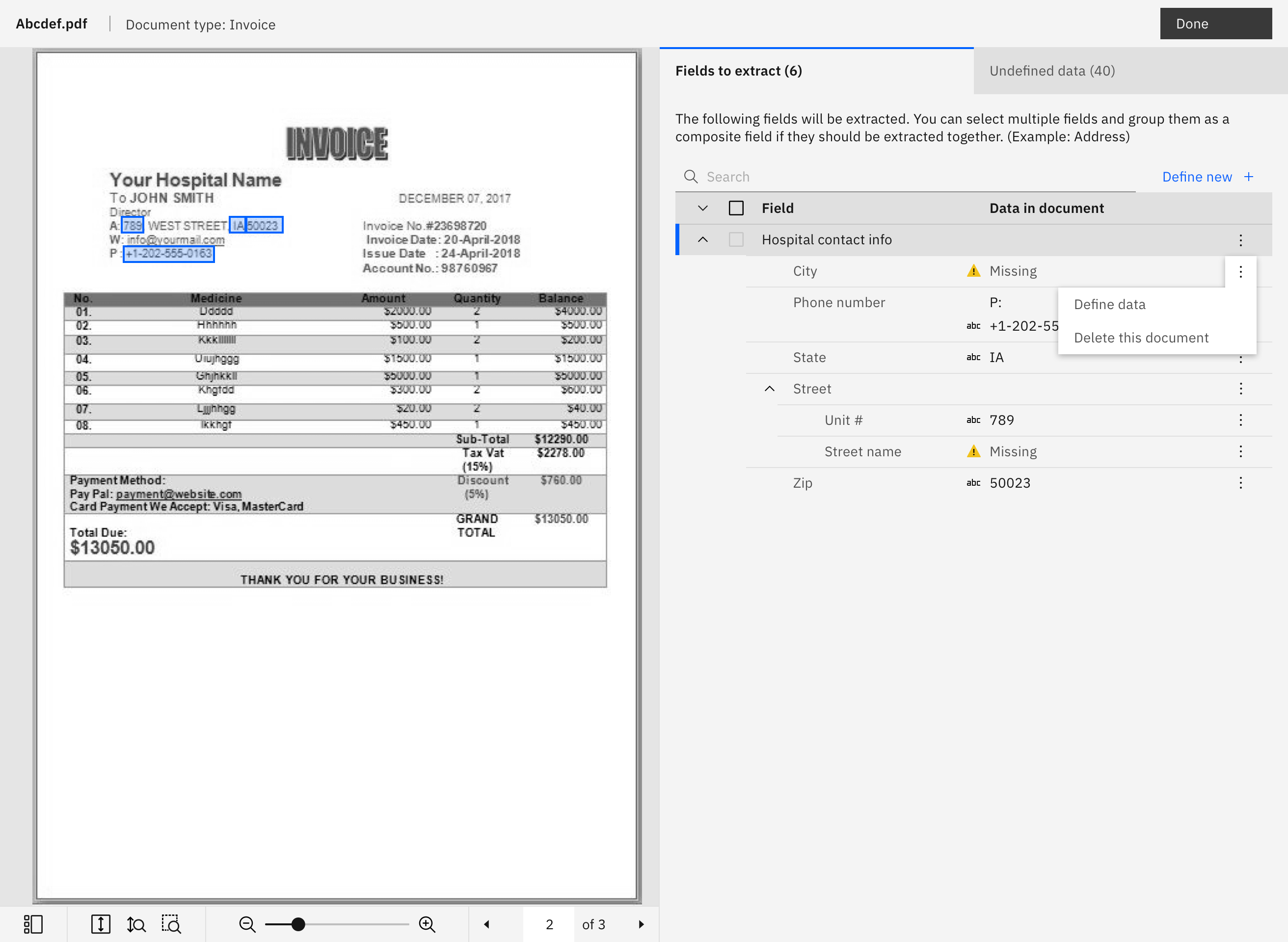The height and width of the screenshot is (942, 1288).
Task: Open overflow menu for Zip row
Action: 1240,483
